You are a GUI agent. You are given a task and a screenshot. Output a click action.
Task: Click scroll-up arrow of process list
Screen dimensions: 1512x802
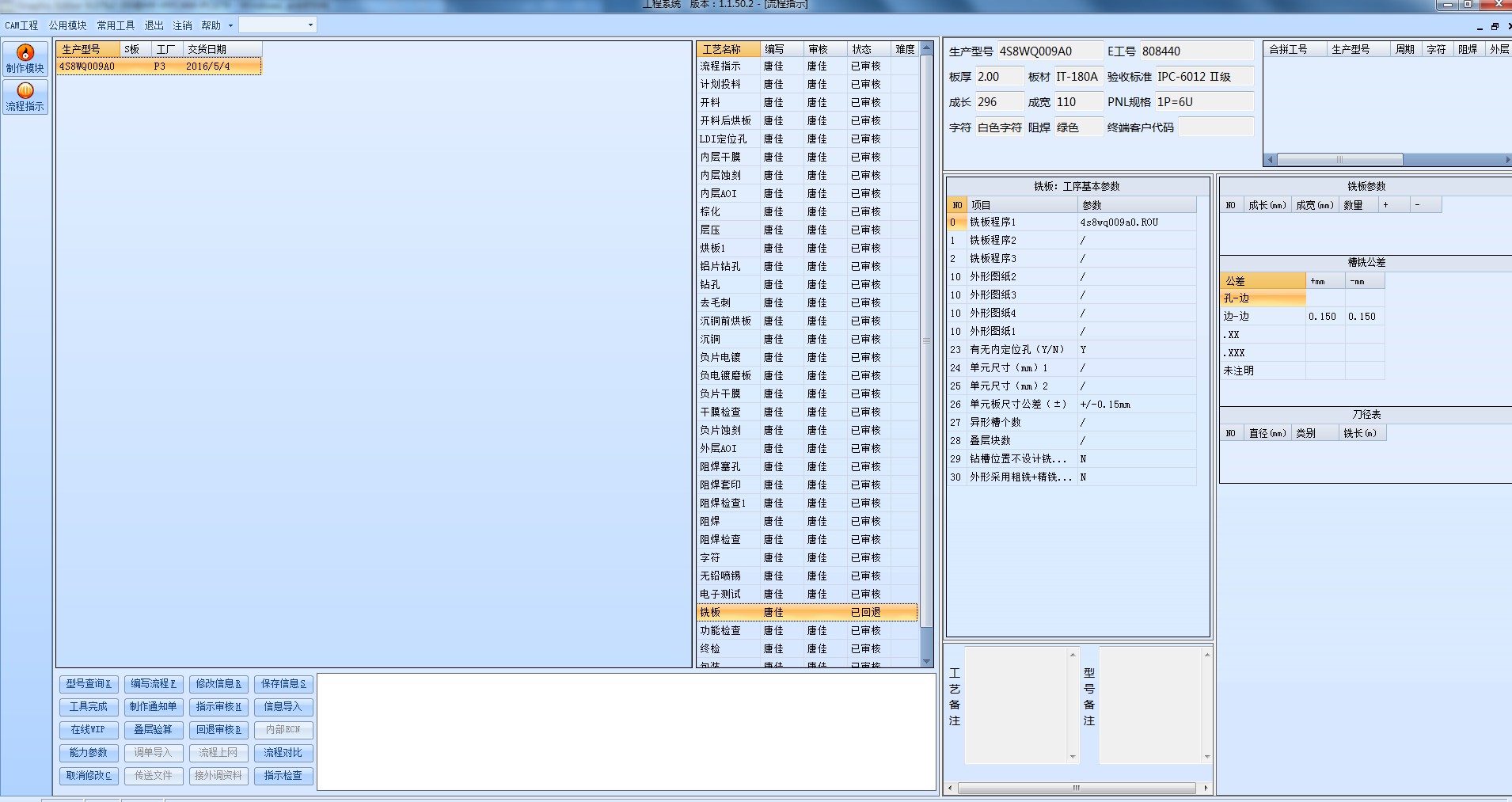(926, 48)
